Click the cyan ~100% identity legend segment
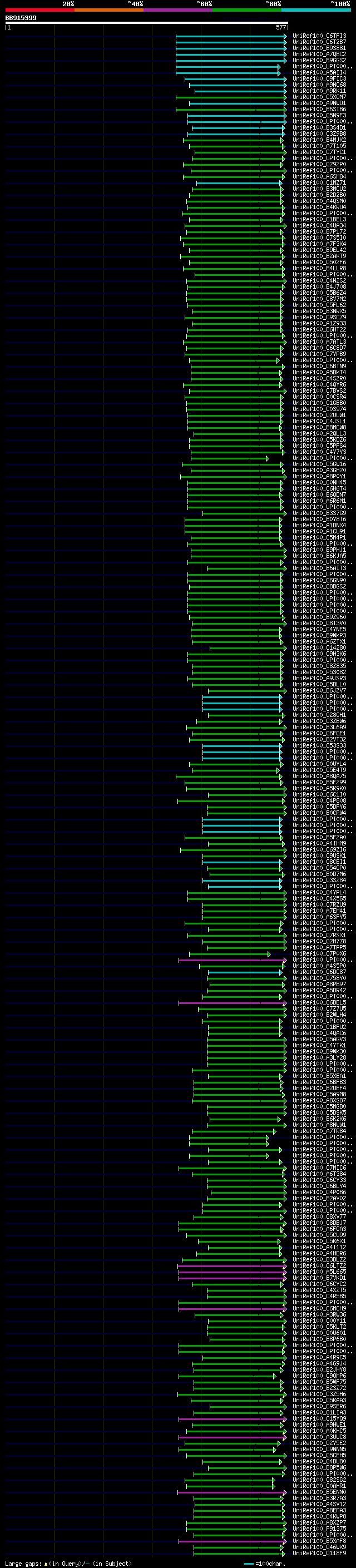 tap(316, 10)
